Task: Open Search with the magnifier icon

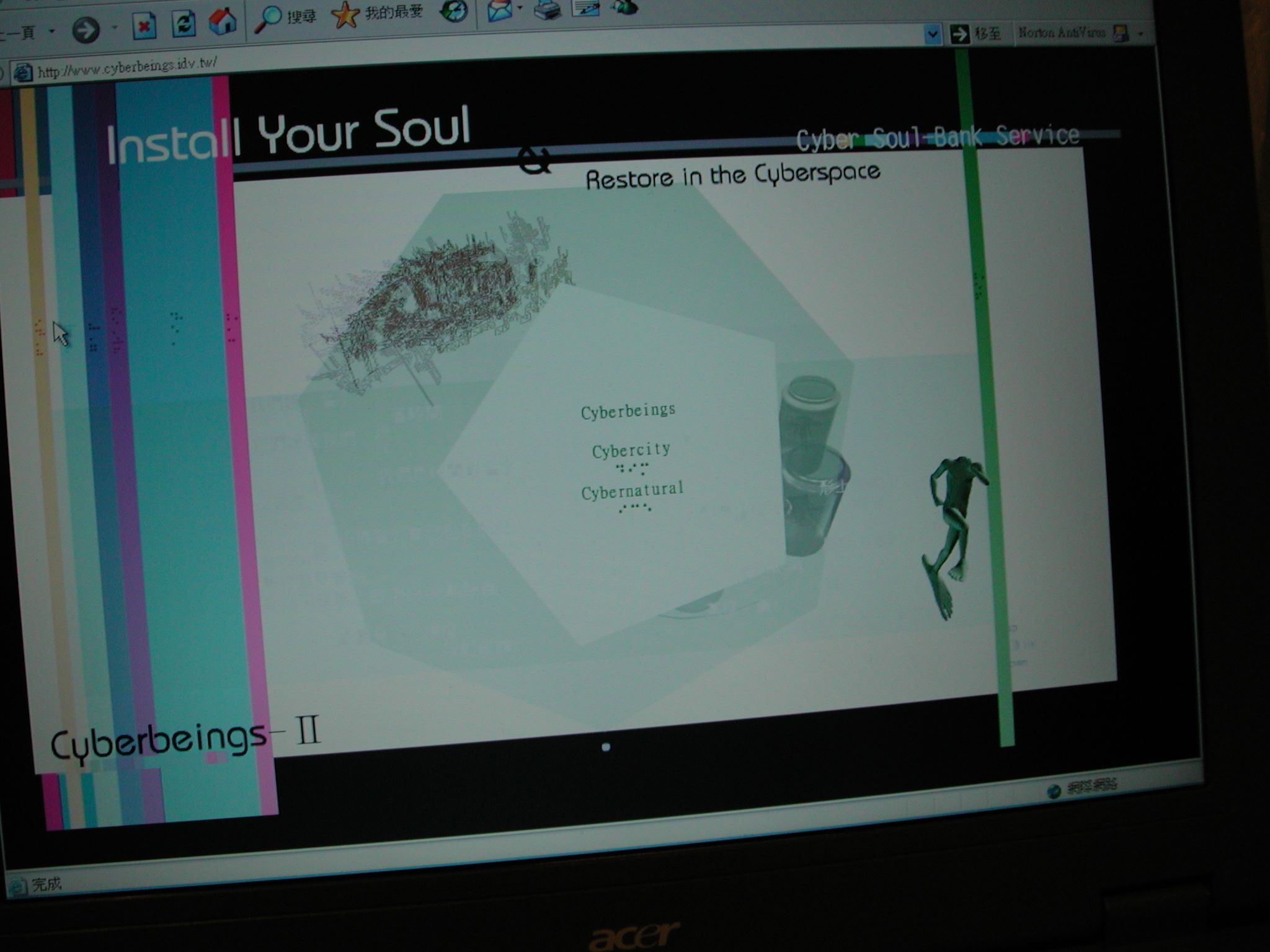Action: point(268,19)
